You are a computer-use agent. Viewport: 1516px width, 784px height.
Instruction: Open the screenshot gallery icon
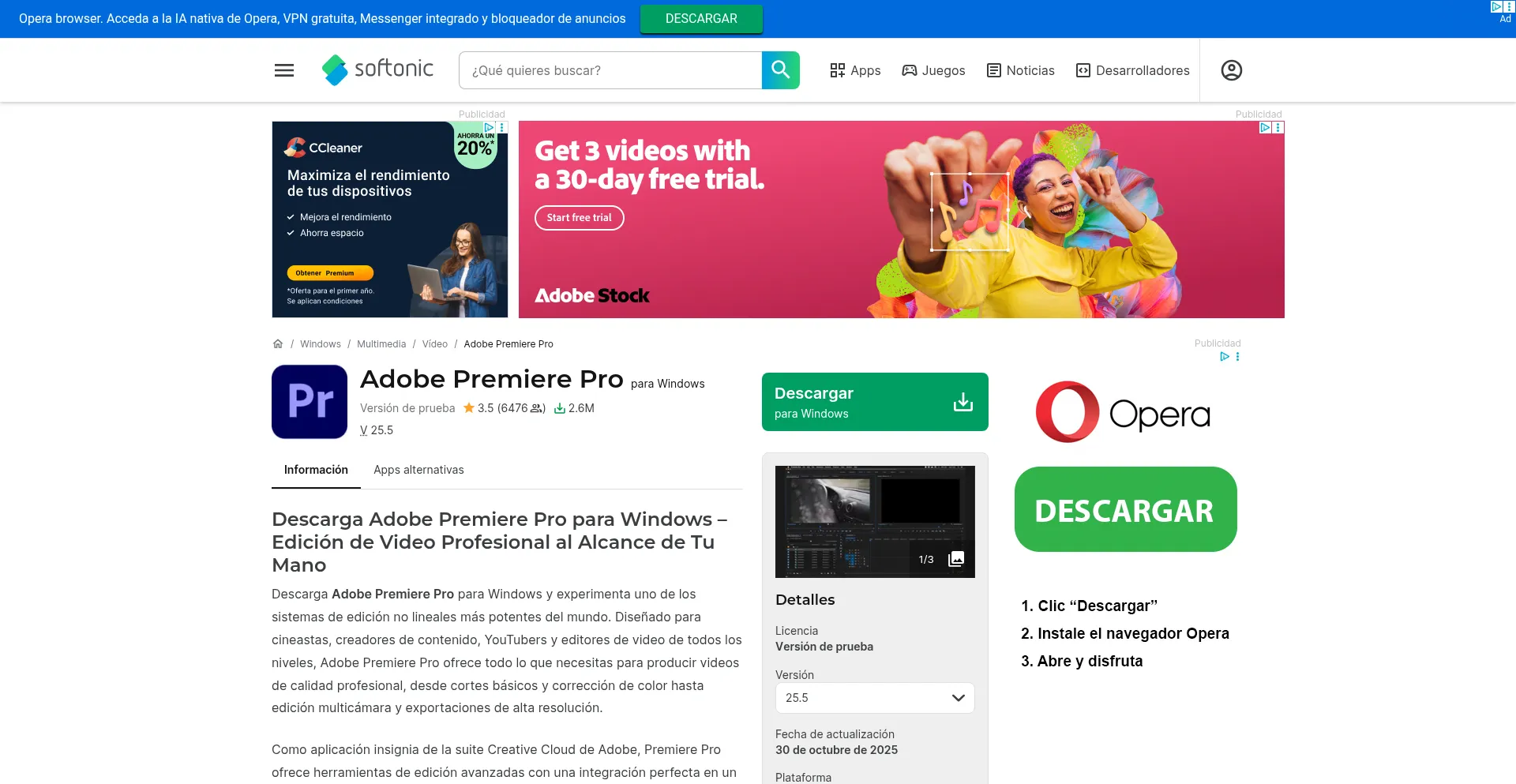(955, 559)
